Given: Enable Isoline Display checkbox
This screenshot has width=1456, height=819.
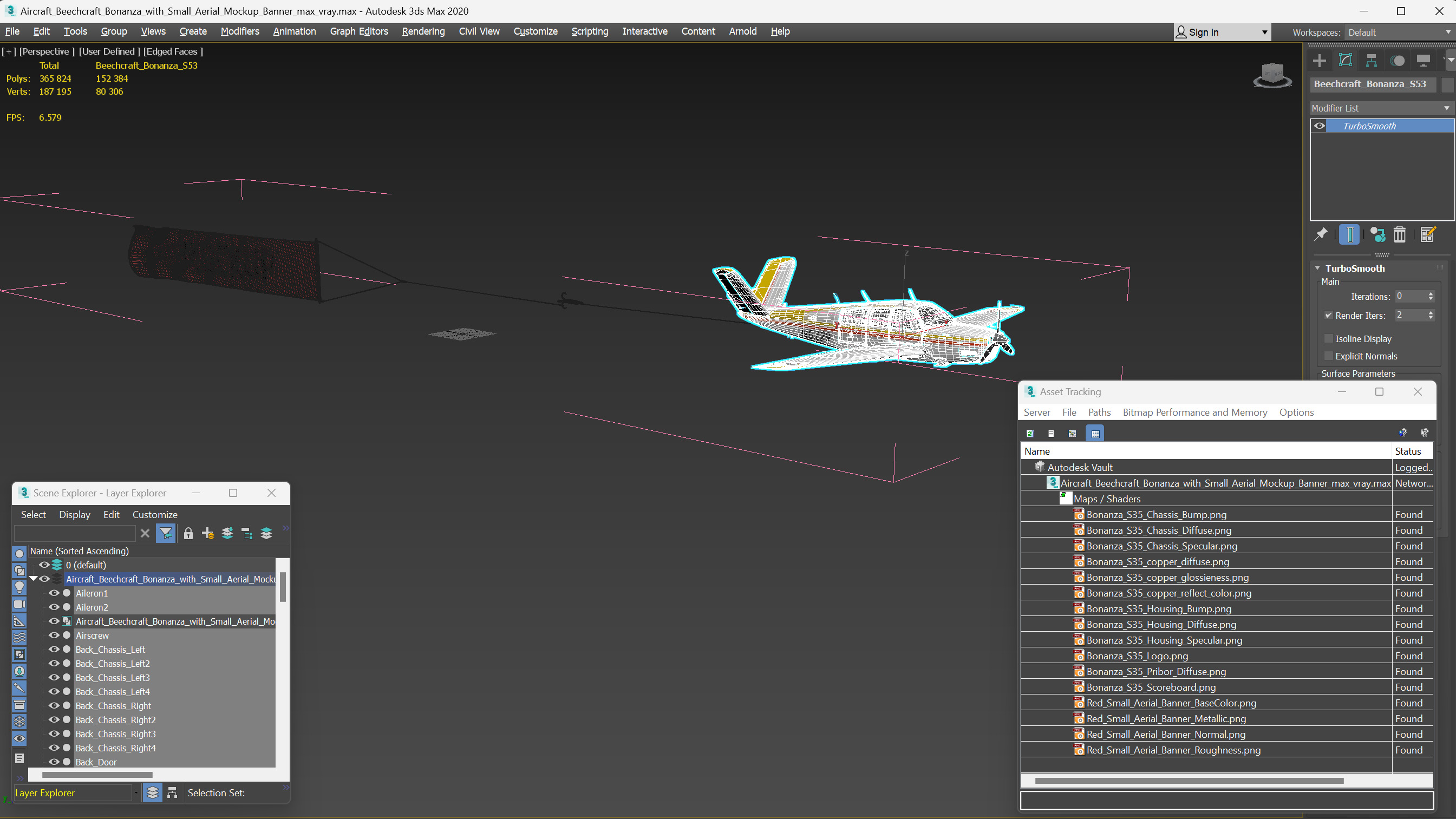Looking at the screenshot, I should point(1328,338).
